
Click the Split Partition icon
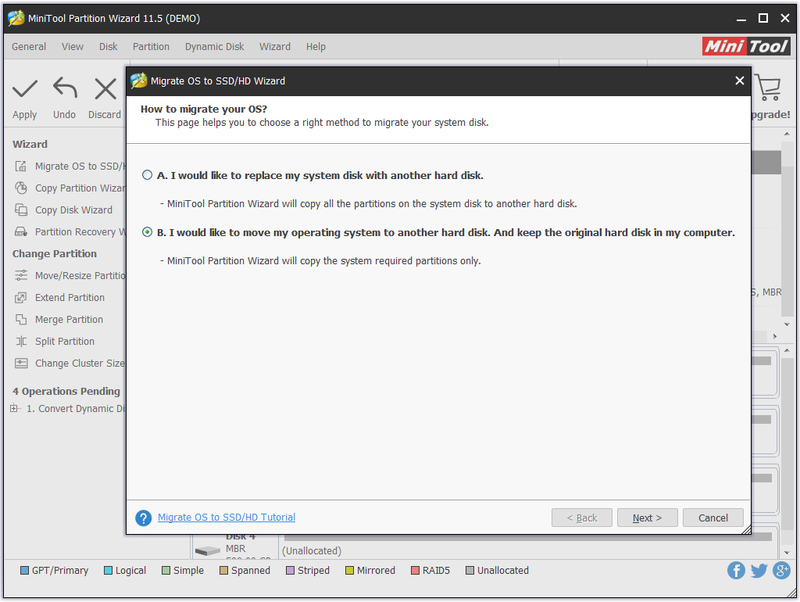[21, 341]
